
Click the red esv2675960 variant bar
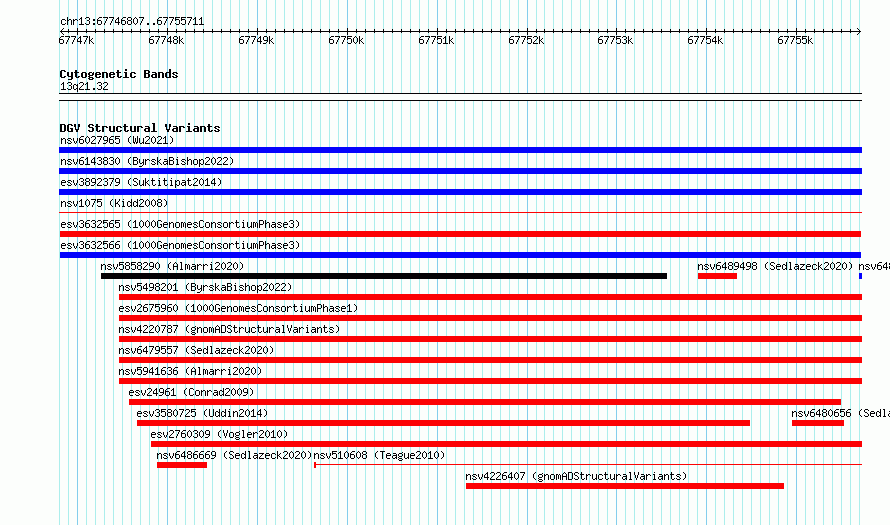point(490,318)
